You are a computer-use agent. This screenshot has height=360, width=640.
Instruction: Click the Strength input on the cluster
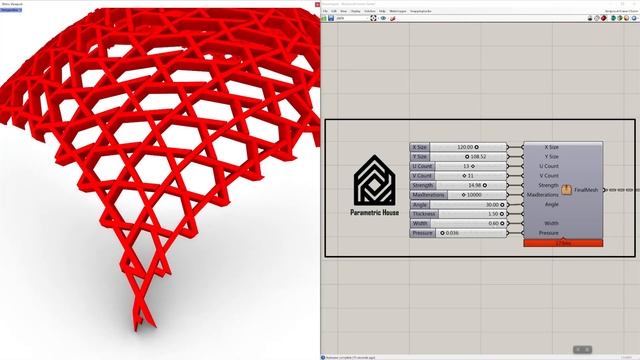click(x=548, y=185)
